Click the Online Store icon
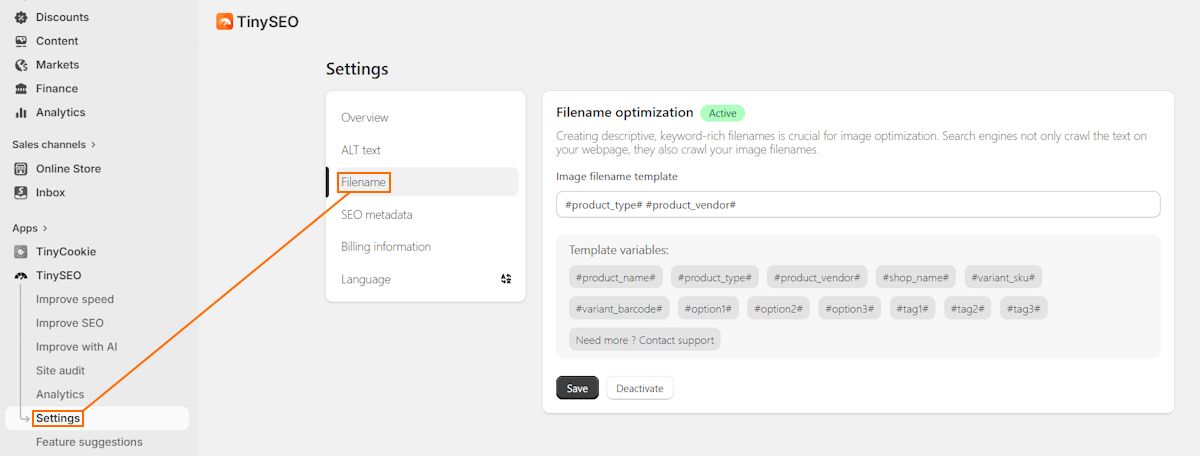Screen dimensions: 1200x456 tap(21, 169)
